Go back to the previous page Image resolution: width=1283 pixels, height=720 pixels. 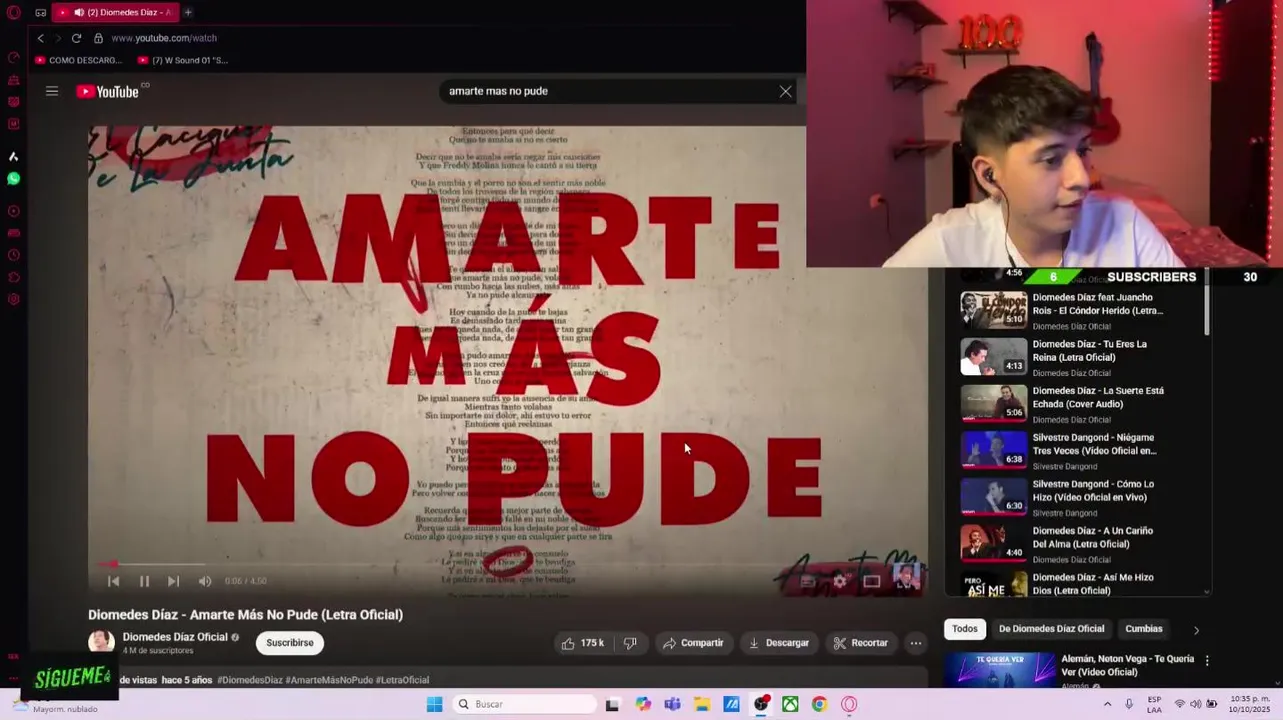[40, 38]
